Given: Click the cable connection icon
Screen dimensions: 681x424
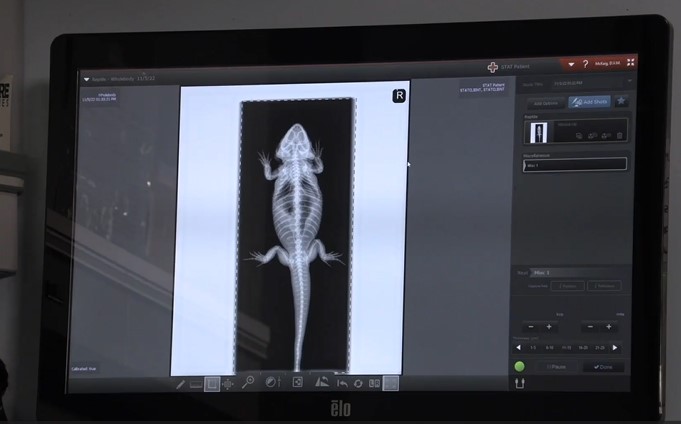Looking at the screenshot, I should pyautogui.click(x=520, y=383).
